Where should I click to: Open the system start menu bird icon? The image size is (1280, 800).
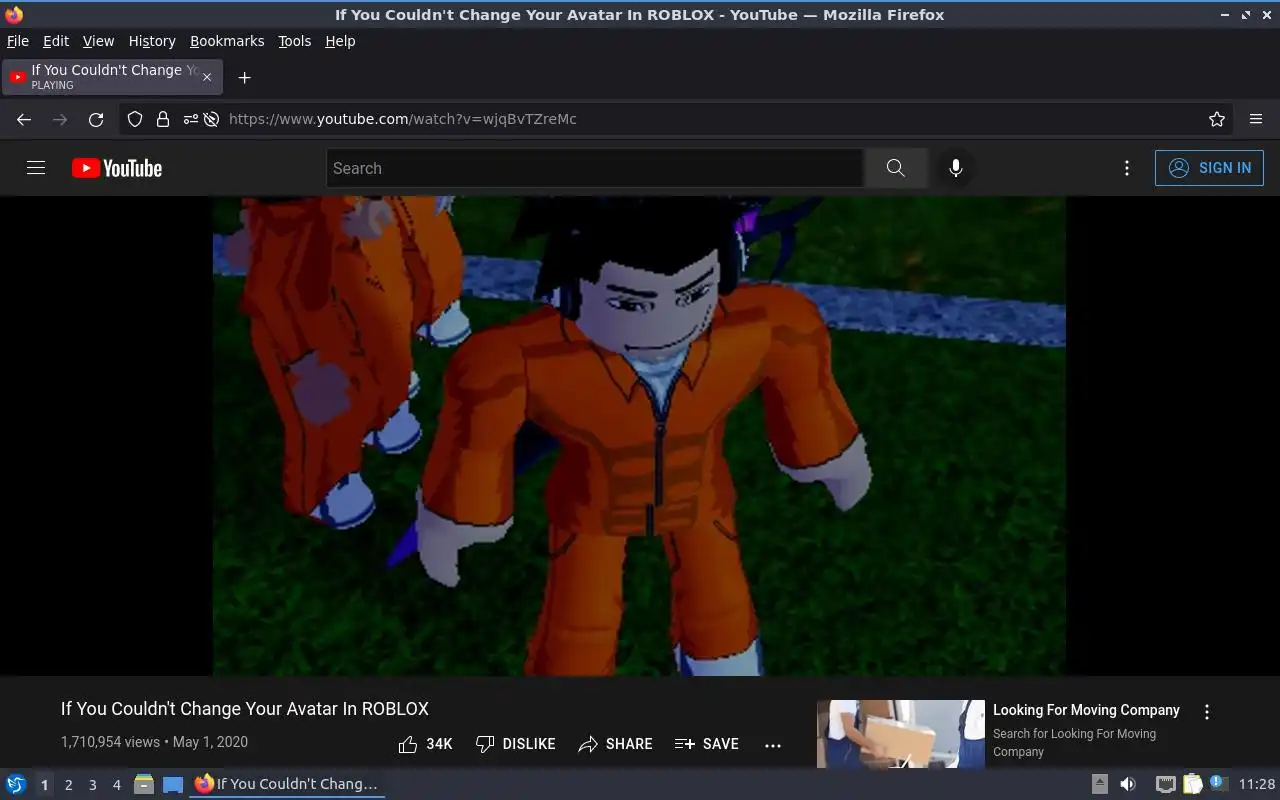click(16, 784)
